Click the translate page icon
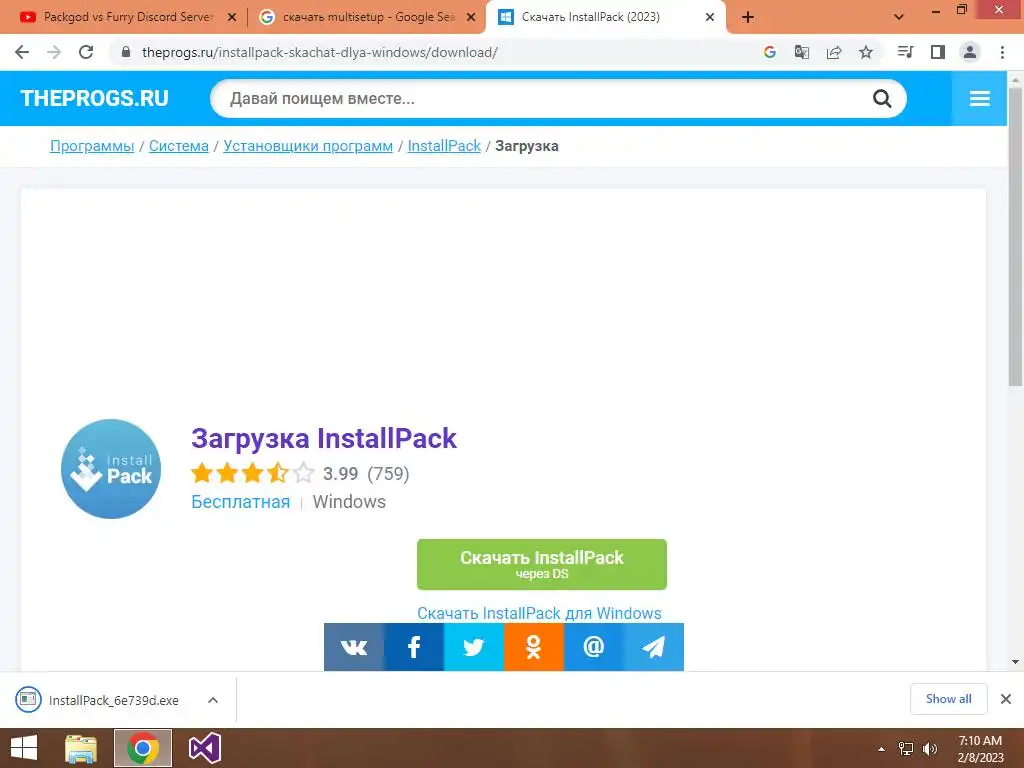This screenshot has height=768, width=1024. pyautogui.click(x=802, y=52)
